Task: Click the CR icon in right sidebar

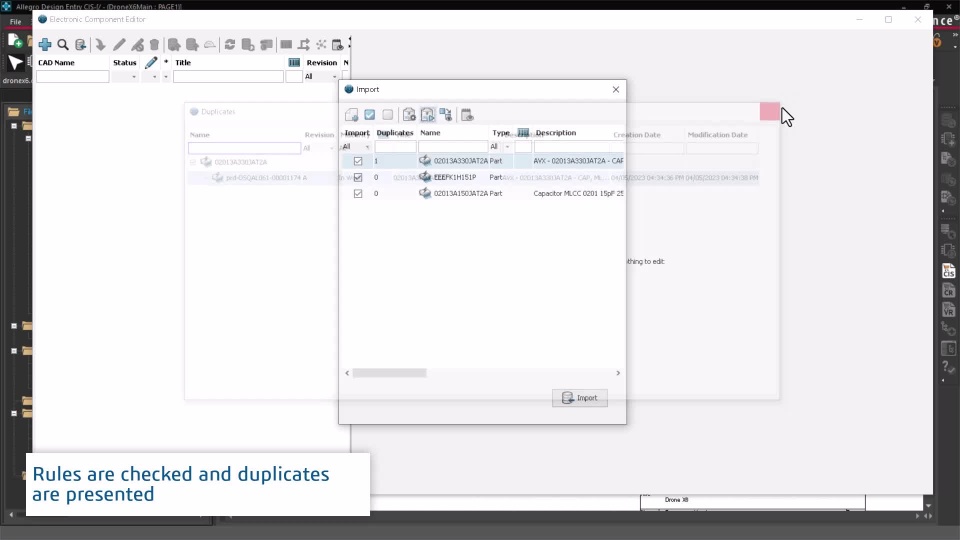Action: (948, 290)
